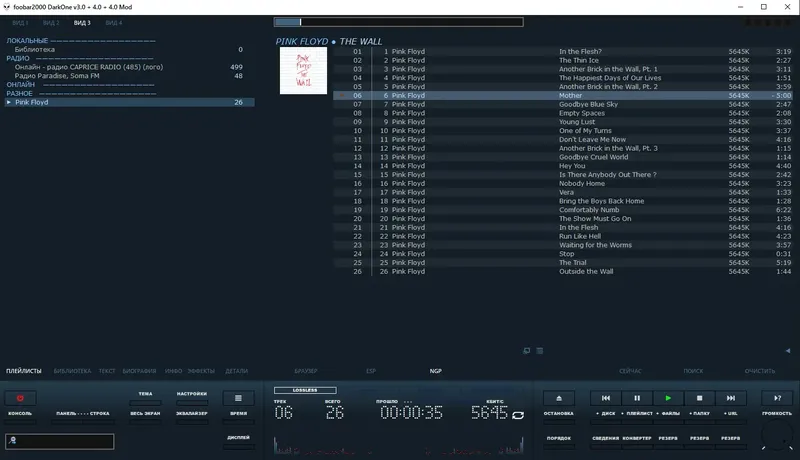Switch to the ВИД 1 view tab
Image resolution: width=800 pixels, height=460 pixels.
pyautogui.click(x=20, y=23)
